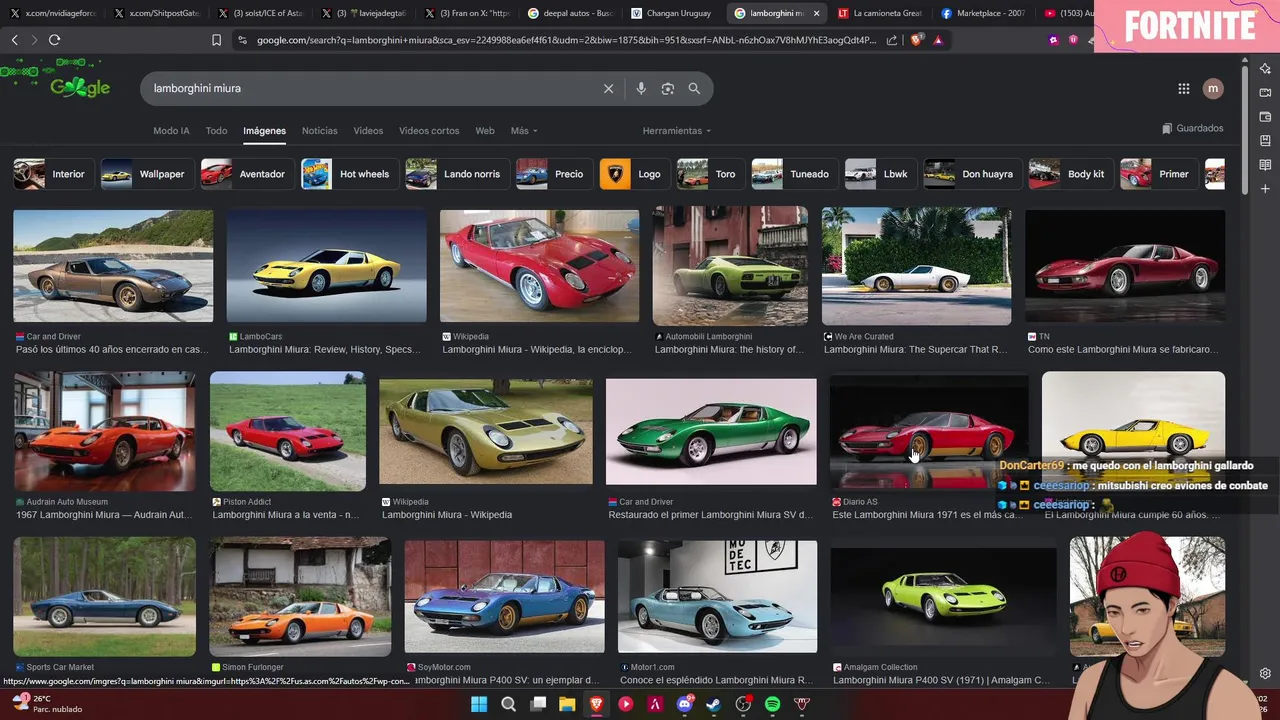Filter images by Aventador chip
This screenshot has height=720, width=1280.
(246, 174)
